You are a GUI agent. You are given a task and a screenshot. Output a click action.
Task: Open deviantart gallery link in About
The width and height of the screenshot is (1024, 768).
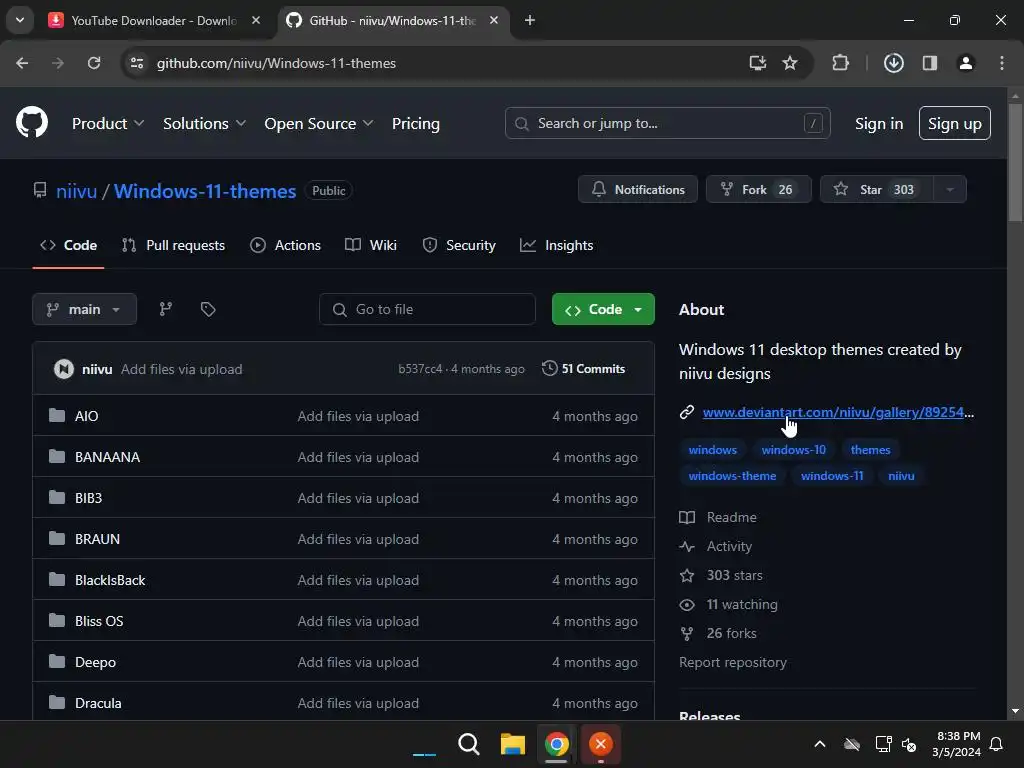(838, 412)
